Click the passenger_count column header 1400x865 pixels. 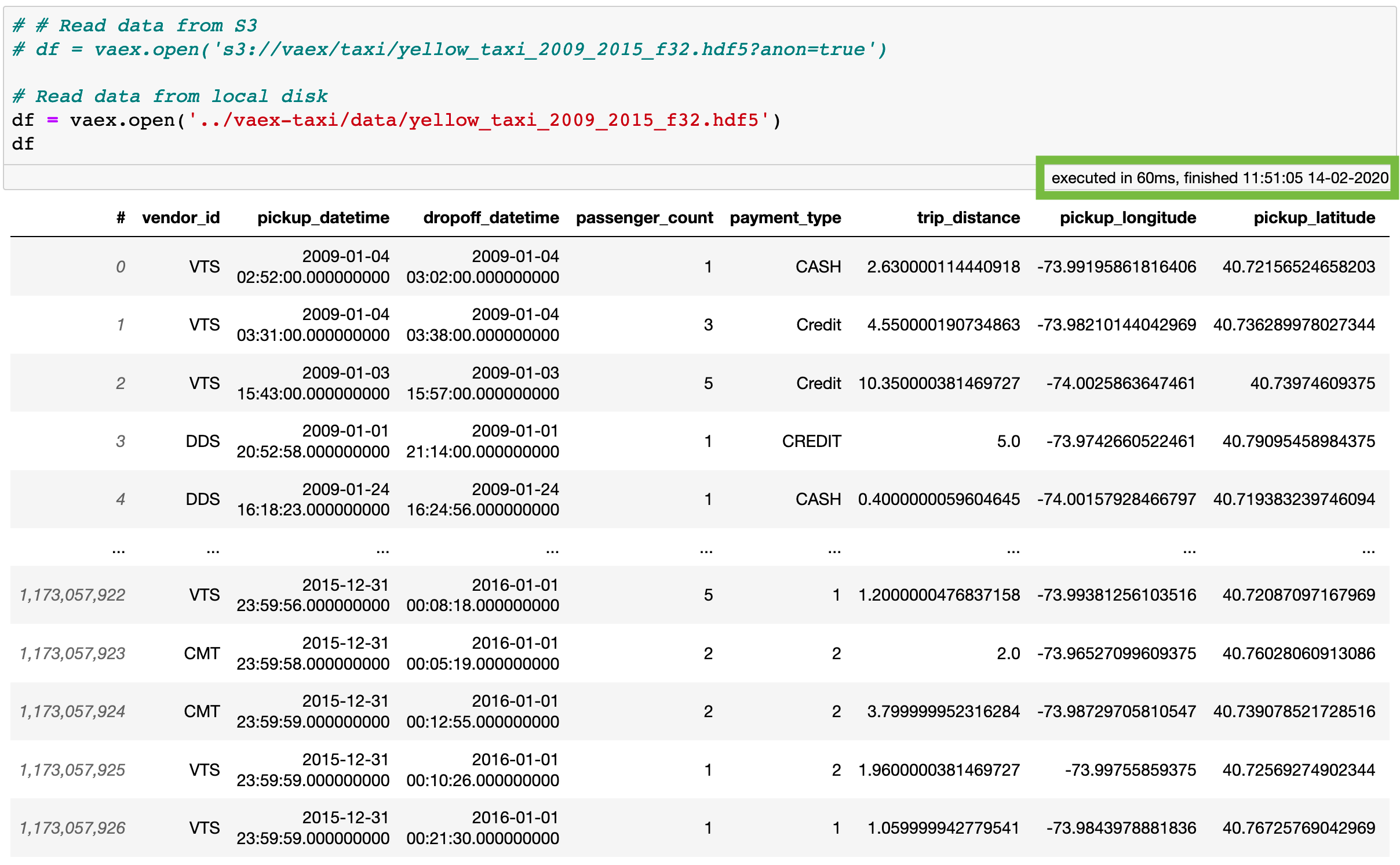point(644,218)
